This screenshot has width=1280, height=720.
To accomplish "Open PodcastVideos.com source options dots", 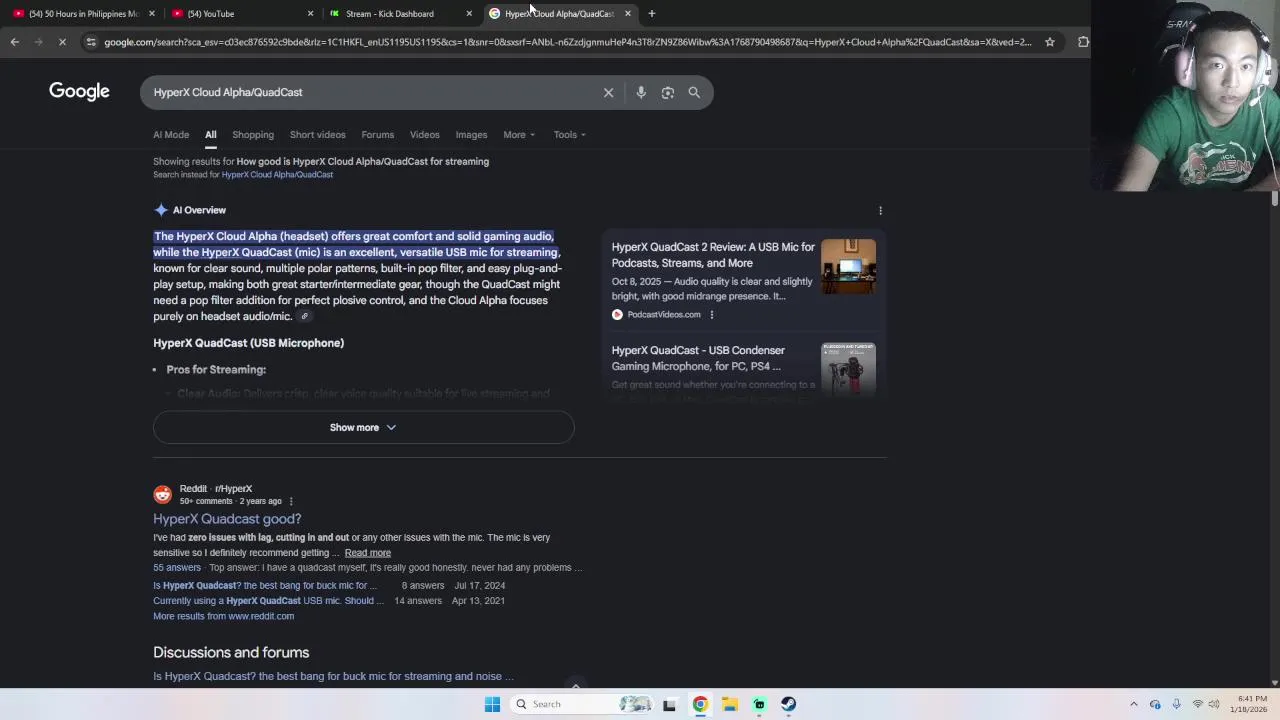I will (x=711, y=315).
